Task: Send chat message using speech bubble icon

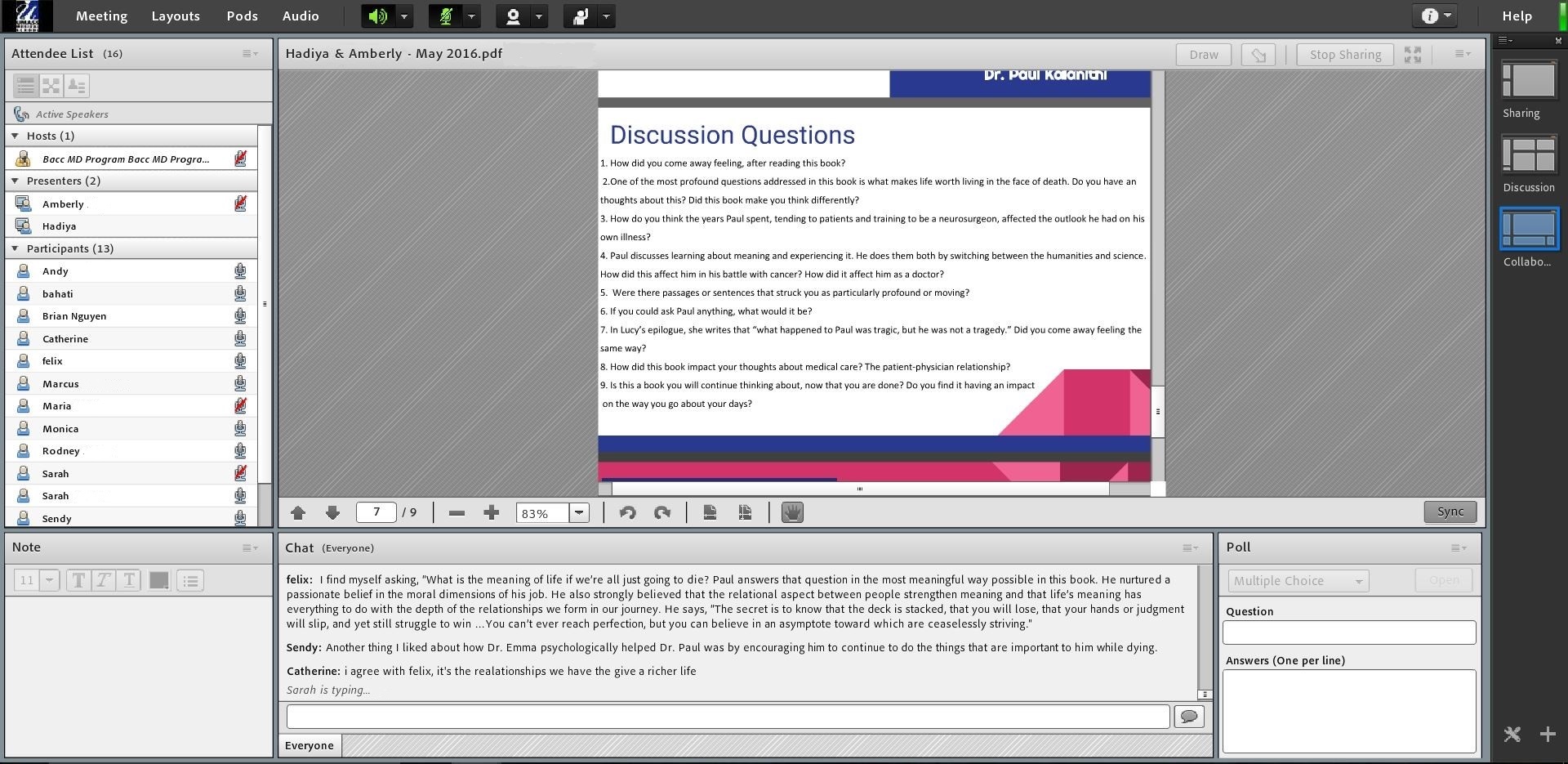Action: tap(1188, 717)
